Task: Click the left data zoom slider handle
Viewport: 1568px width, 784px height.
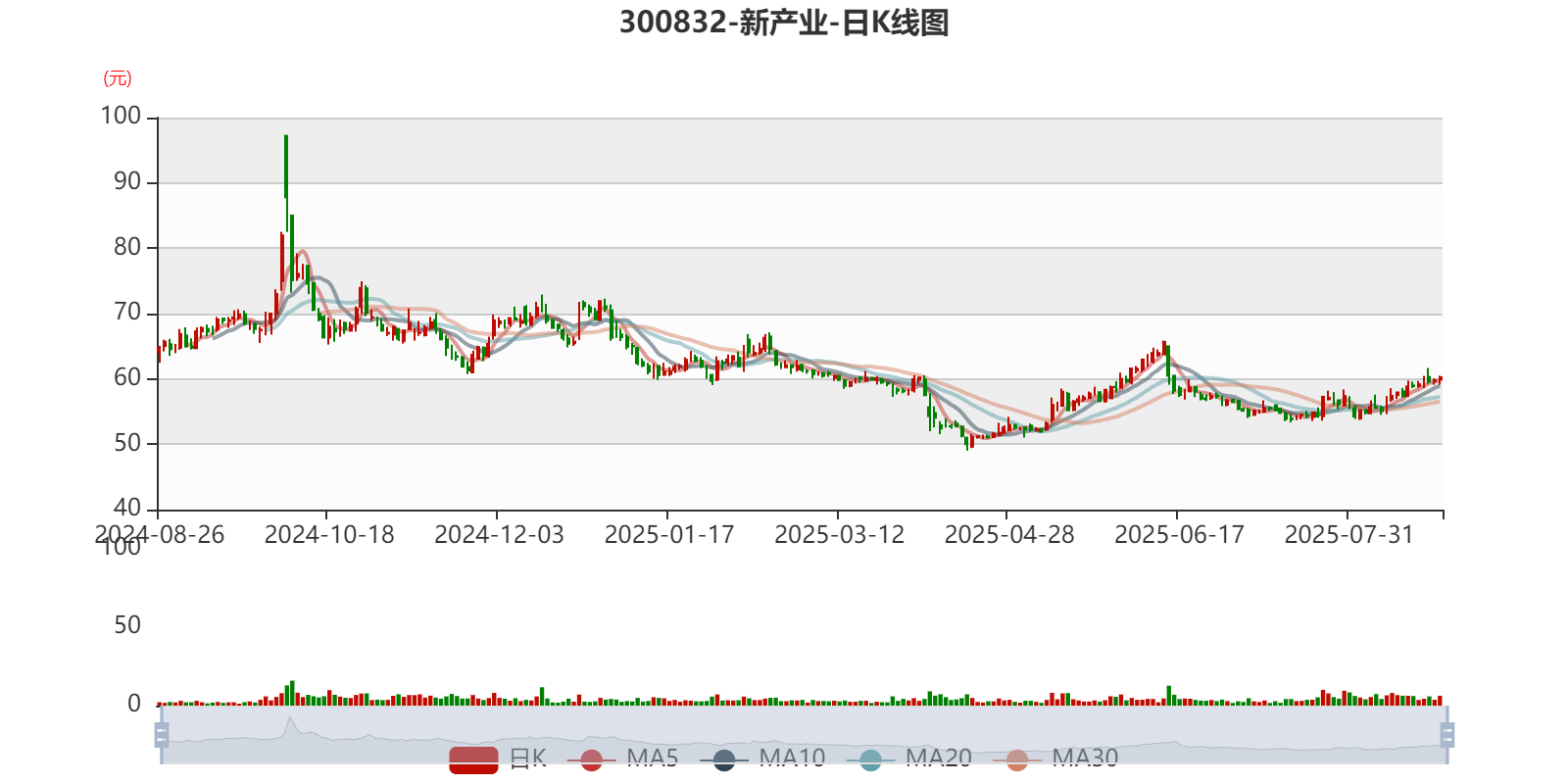Action: [x=162, y=734]
